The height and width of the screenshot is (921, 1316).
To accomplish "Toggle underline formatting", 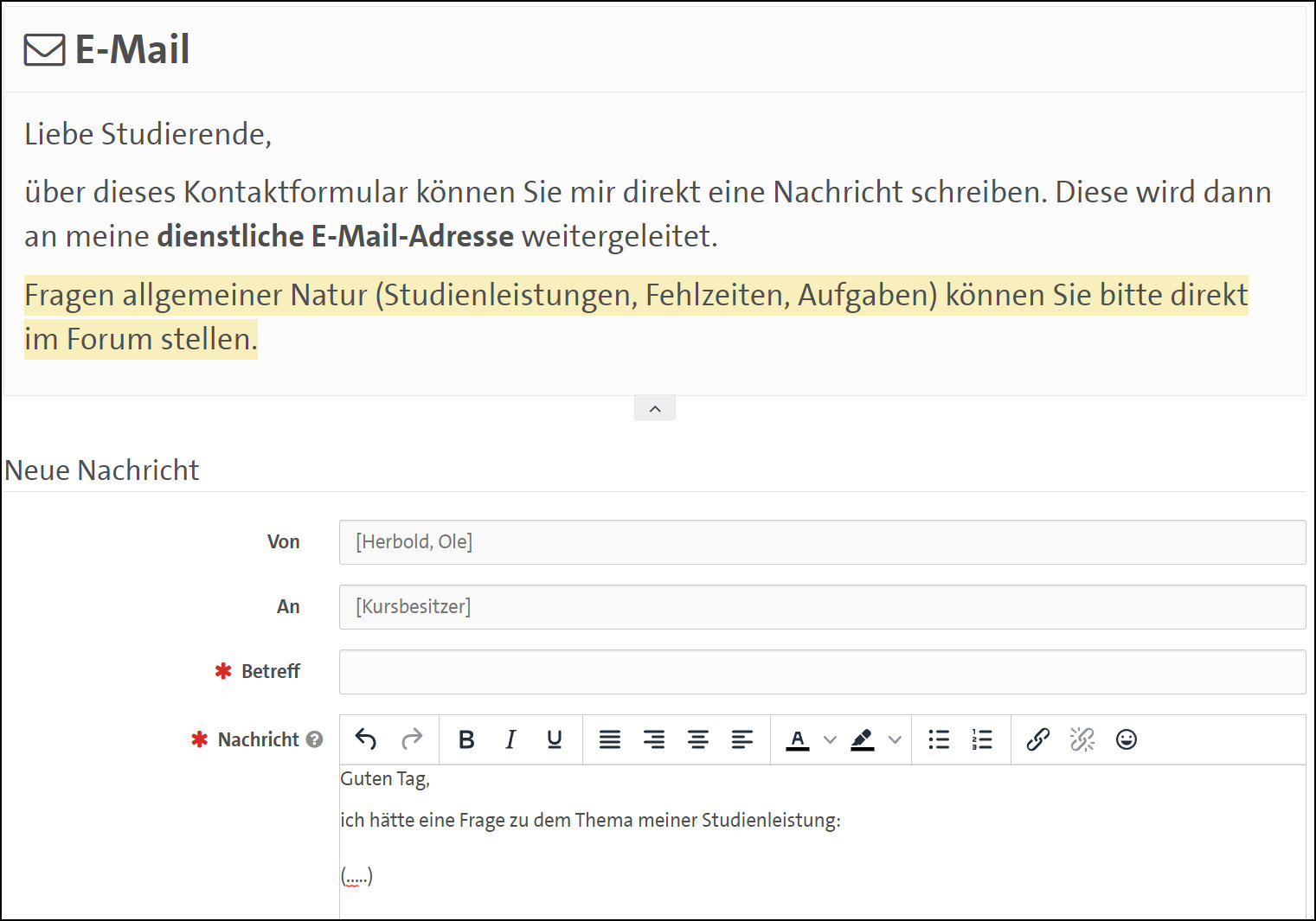I will point(555,739).
